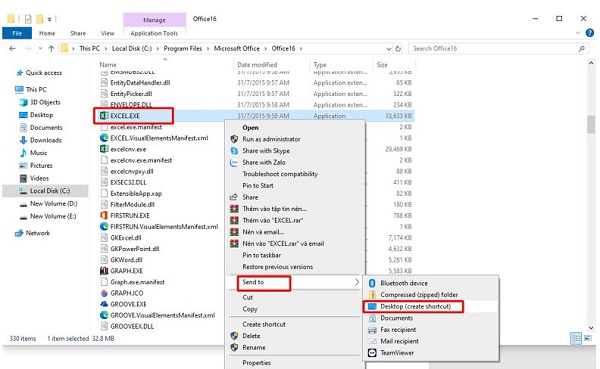This screenshot has height=369, width=600.
Task: Choose Desktop (create shortcut) in Send to
Action: (416, 306)
